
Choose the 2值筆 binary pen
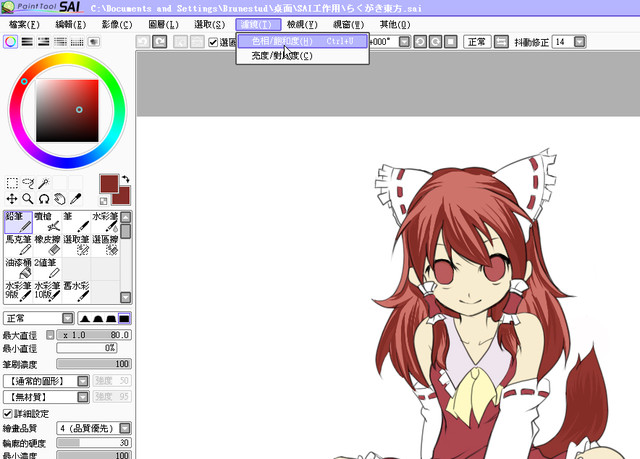pos(47,268)
